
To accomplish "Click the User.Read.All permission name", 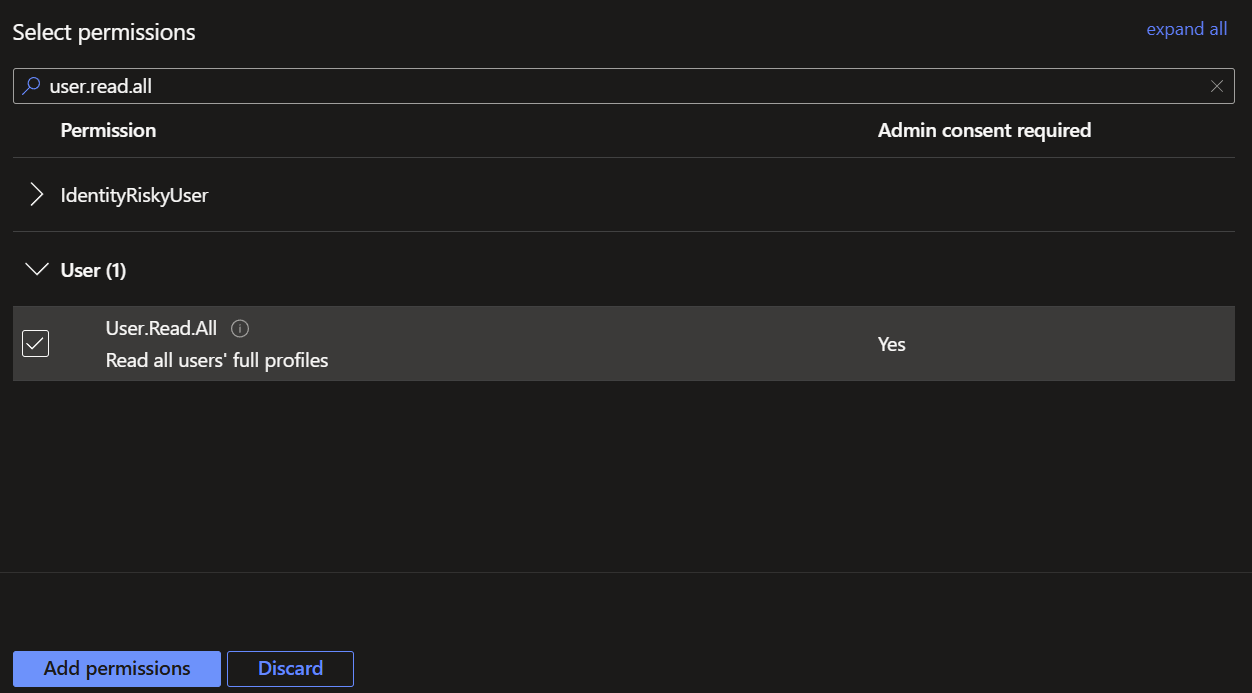I will click(161, 328).
